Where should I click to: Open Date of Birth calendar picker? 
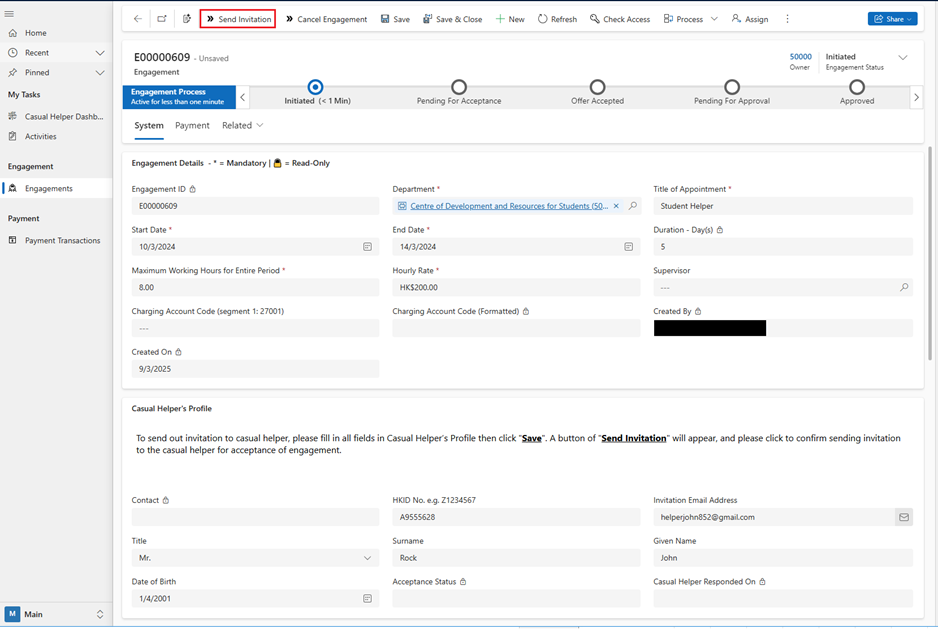tap(367, 599)
